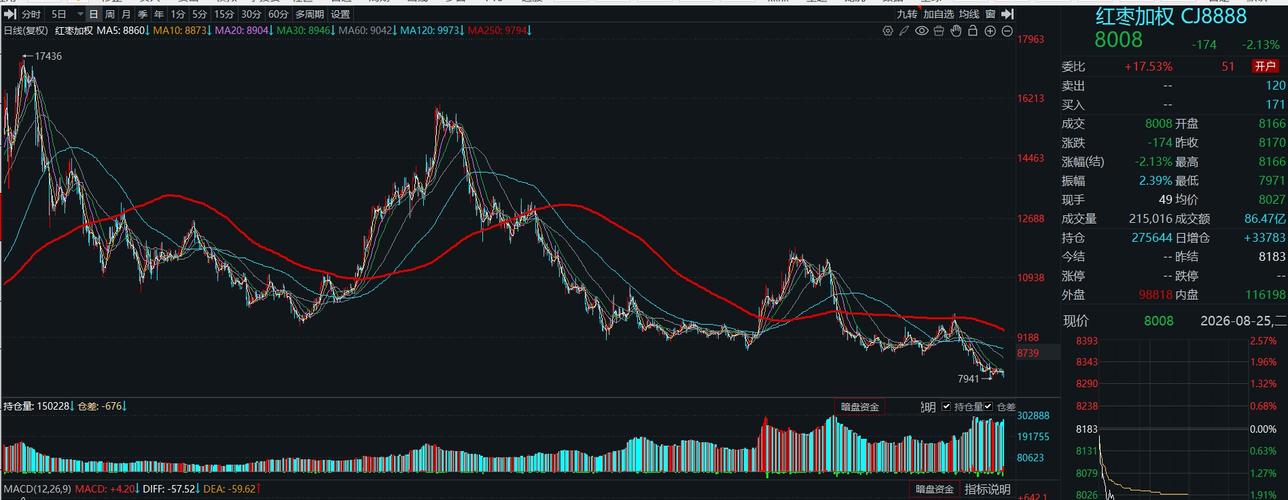This screenshot has height=500, width=1288.
Task: Click the MA20: 8904 indicator label
Action: [x=244, y=31]
